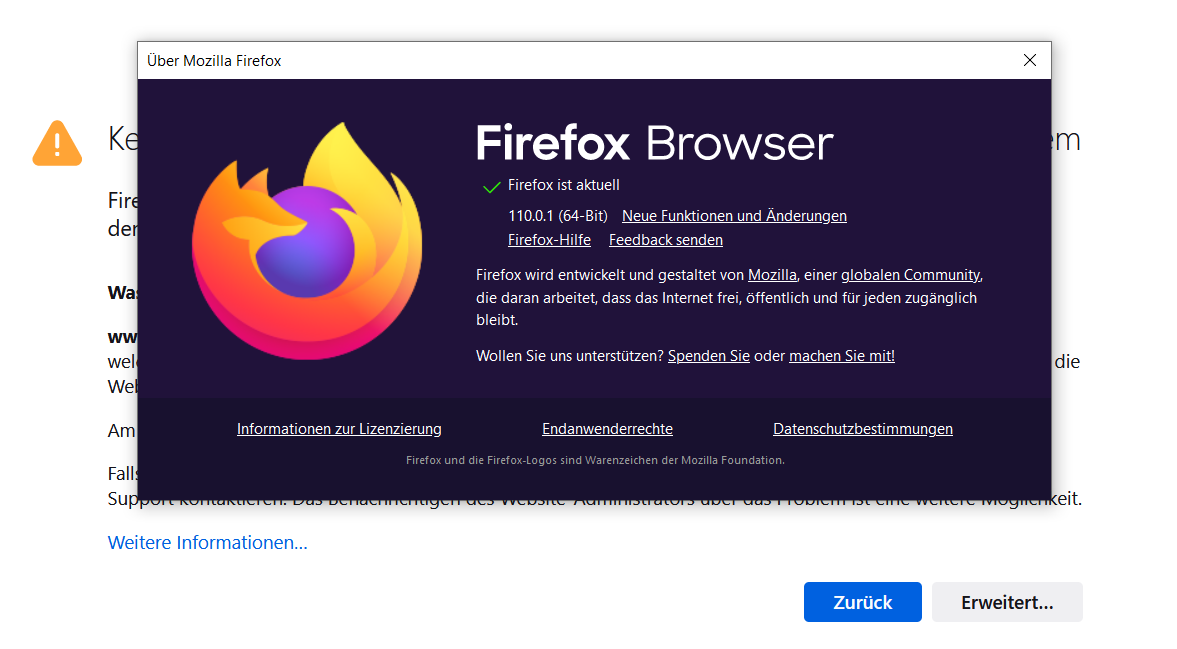Follow the Mozilla link
1177x649 pixels.
(772, 275)
